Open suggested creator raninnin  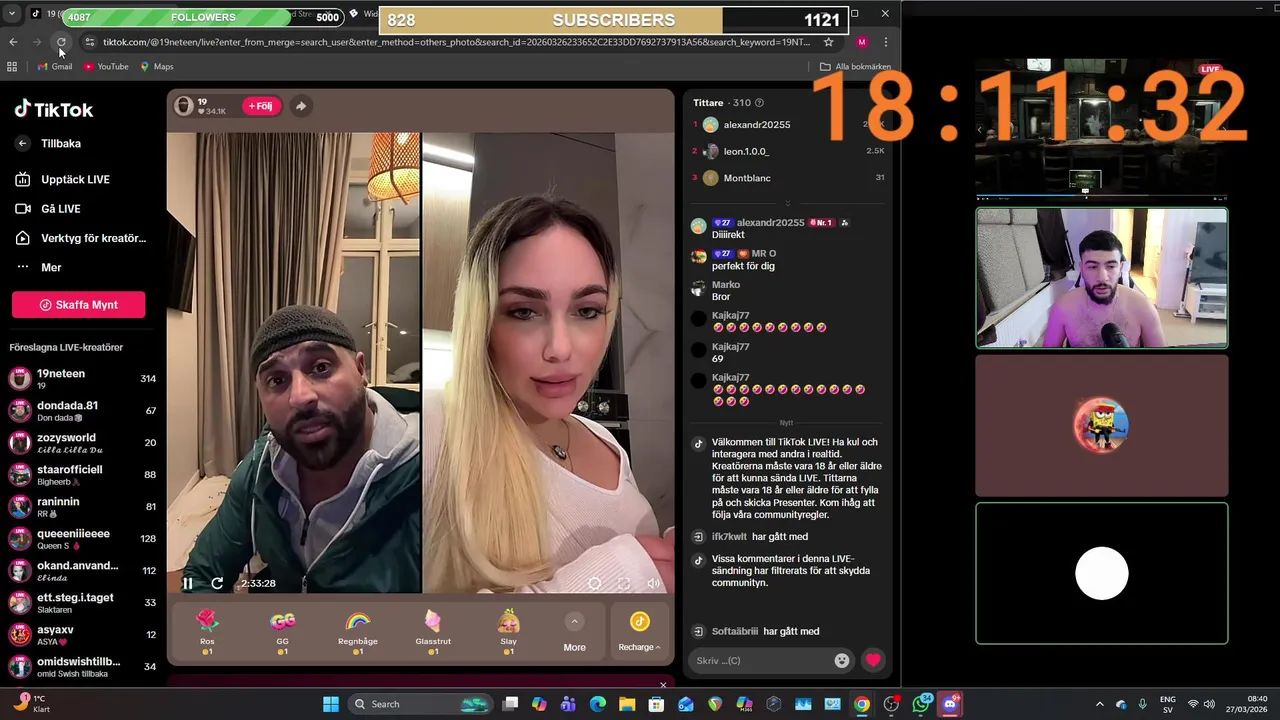[x=82, y=506]
